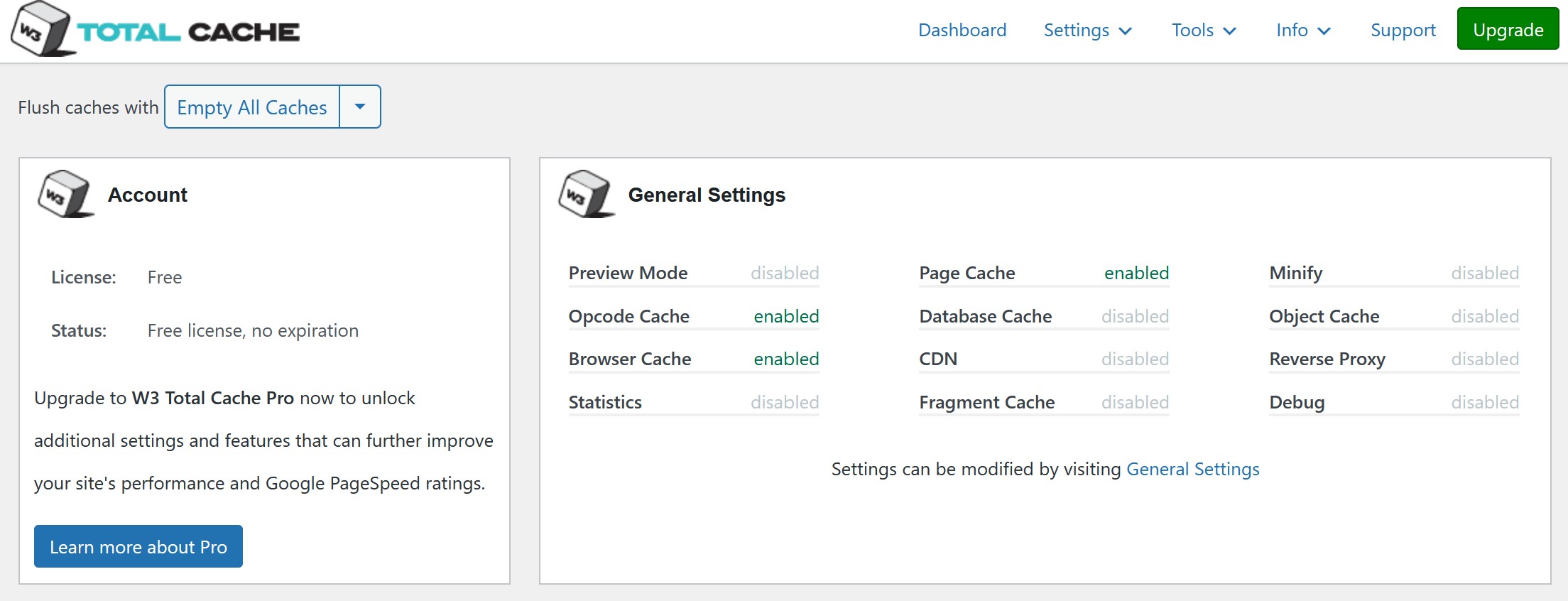This screenshot has width=1568, height=601.
Task: Click Debug disabled status
Action: tap(1485, 402)
